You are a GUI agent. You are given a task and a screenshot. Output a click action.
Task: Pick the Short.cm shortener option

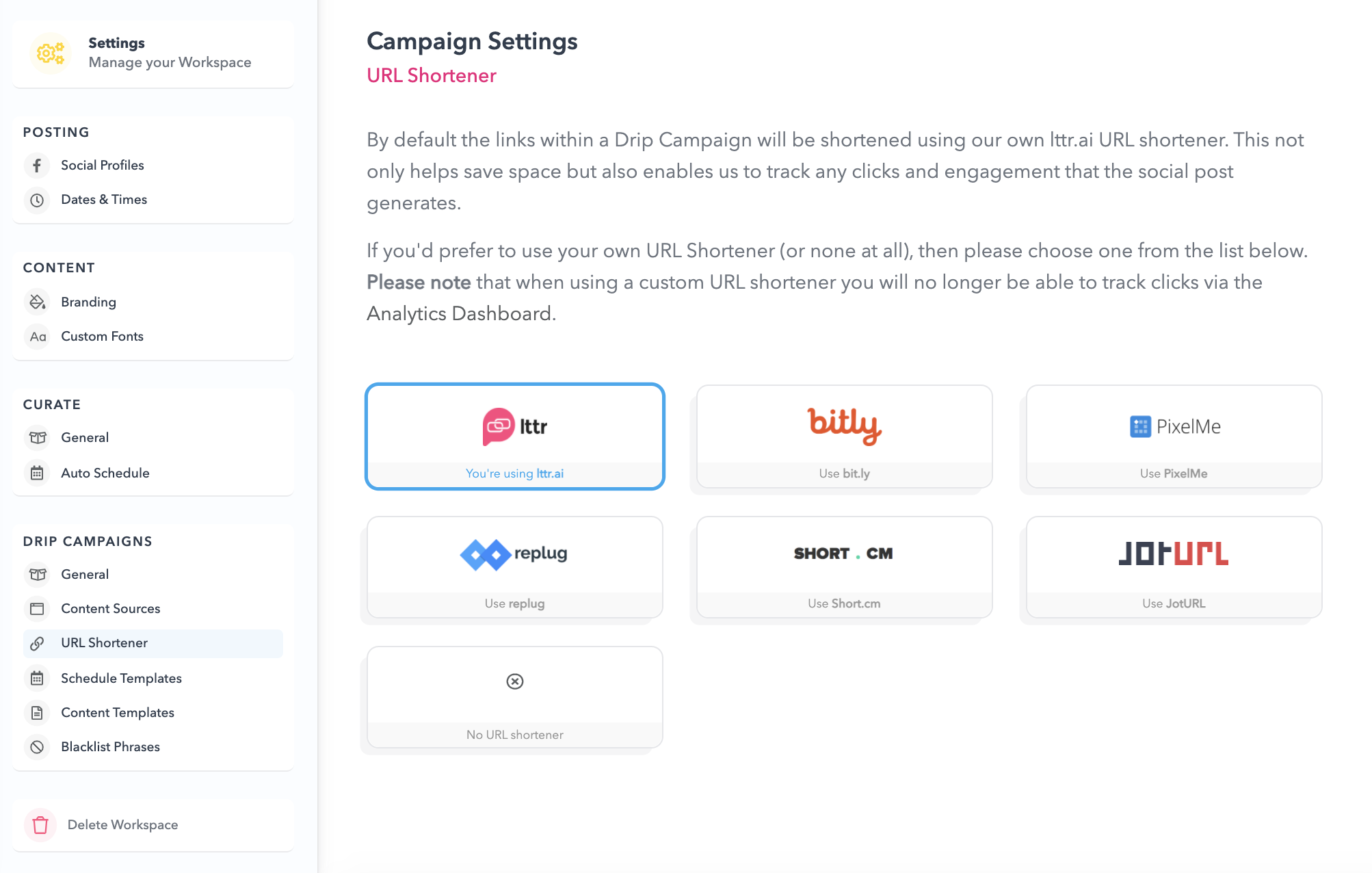click(x=845, y=567)
